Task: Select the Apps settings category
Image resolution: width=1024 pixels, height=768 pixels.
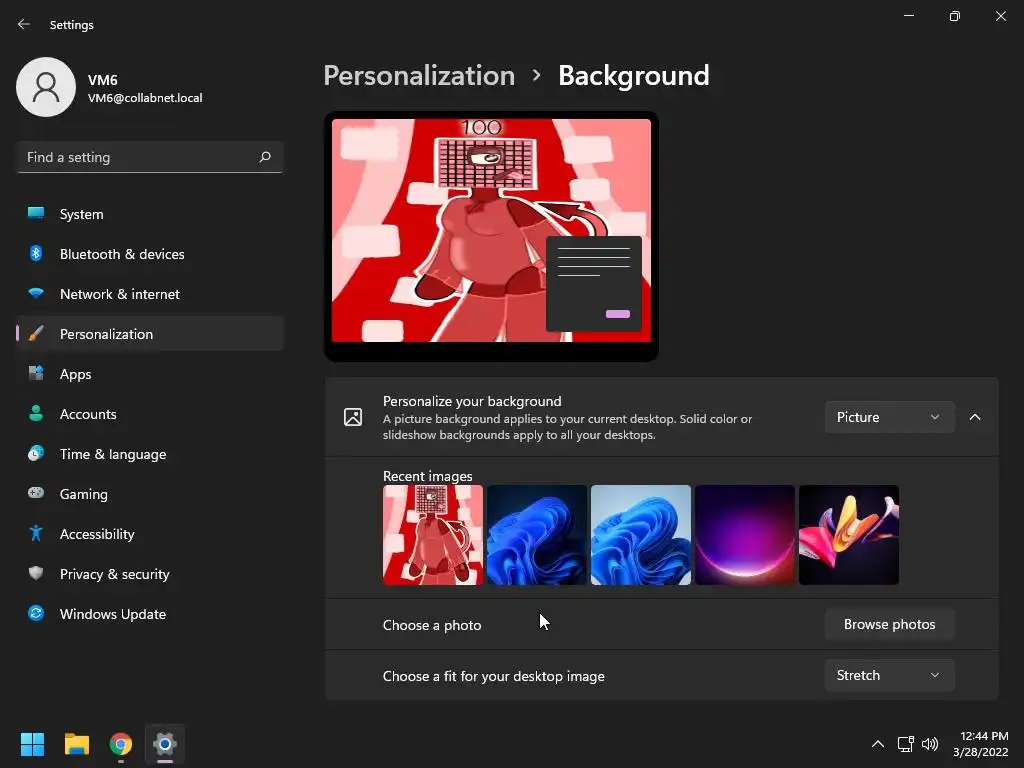Action: click(x=150, y=374)
